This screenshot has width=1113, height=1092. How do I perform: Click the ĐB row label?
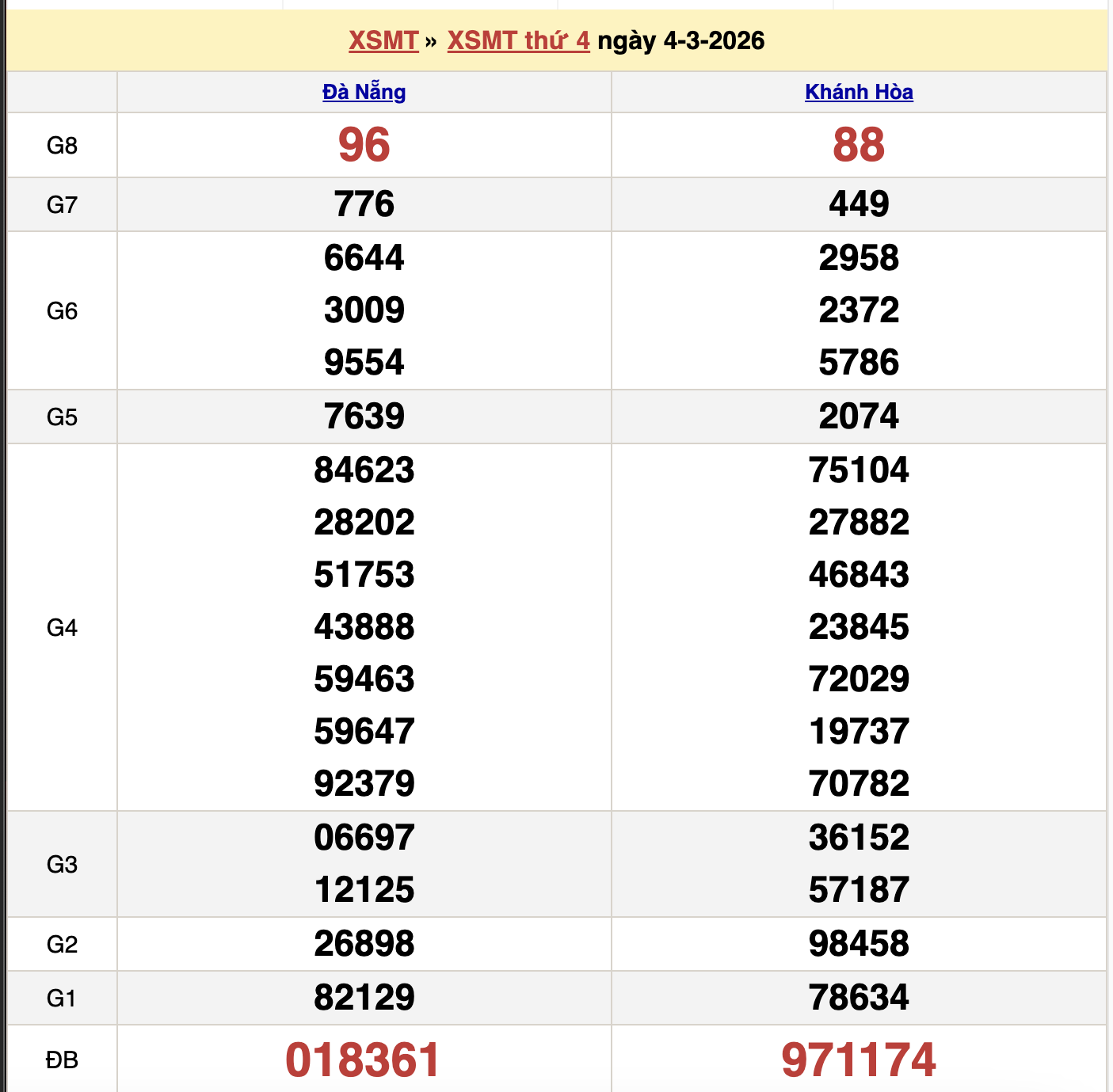(62, 1060)
